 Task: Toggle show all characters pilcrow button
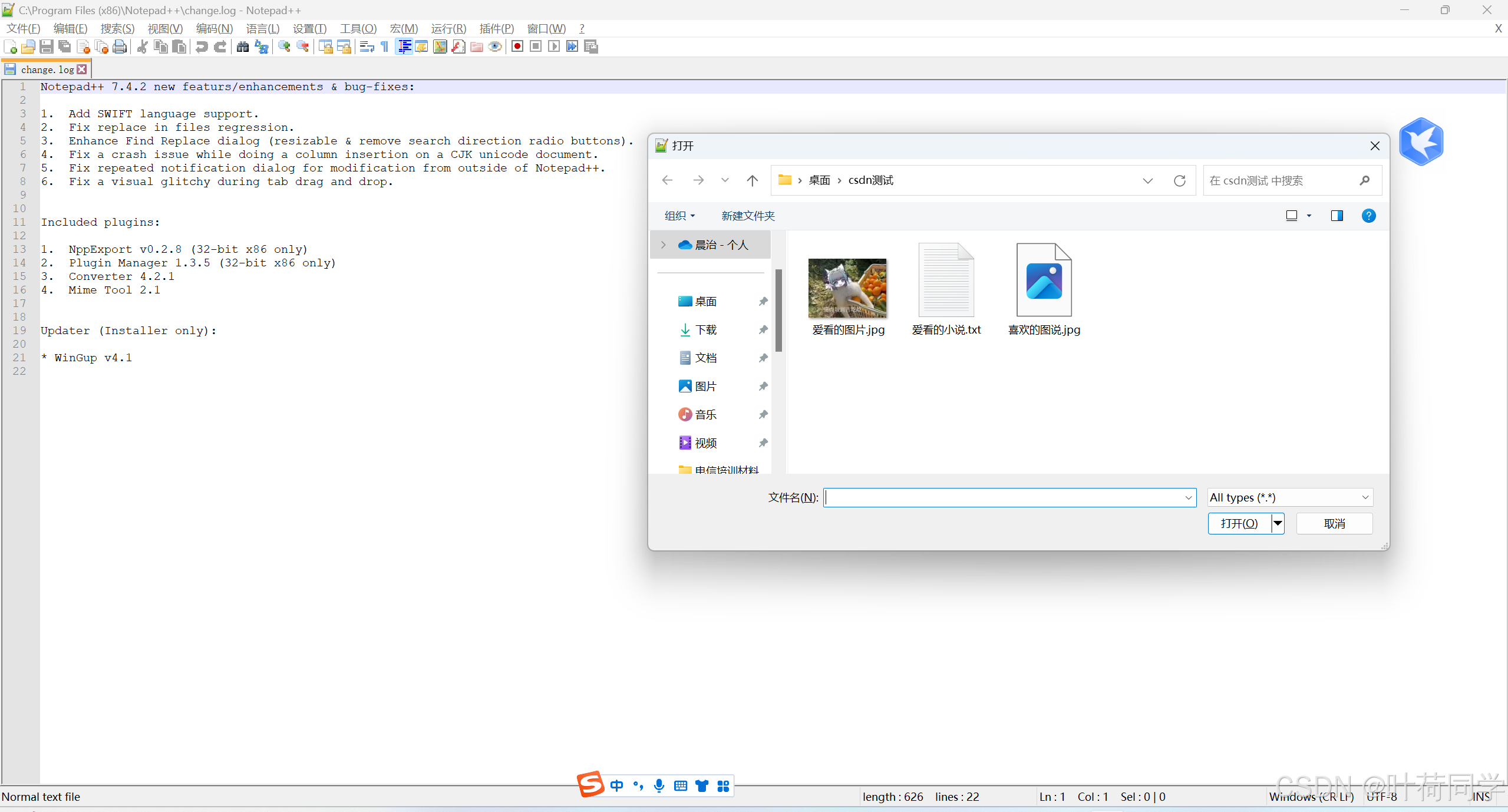(385, 47)
